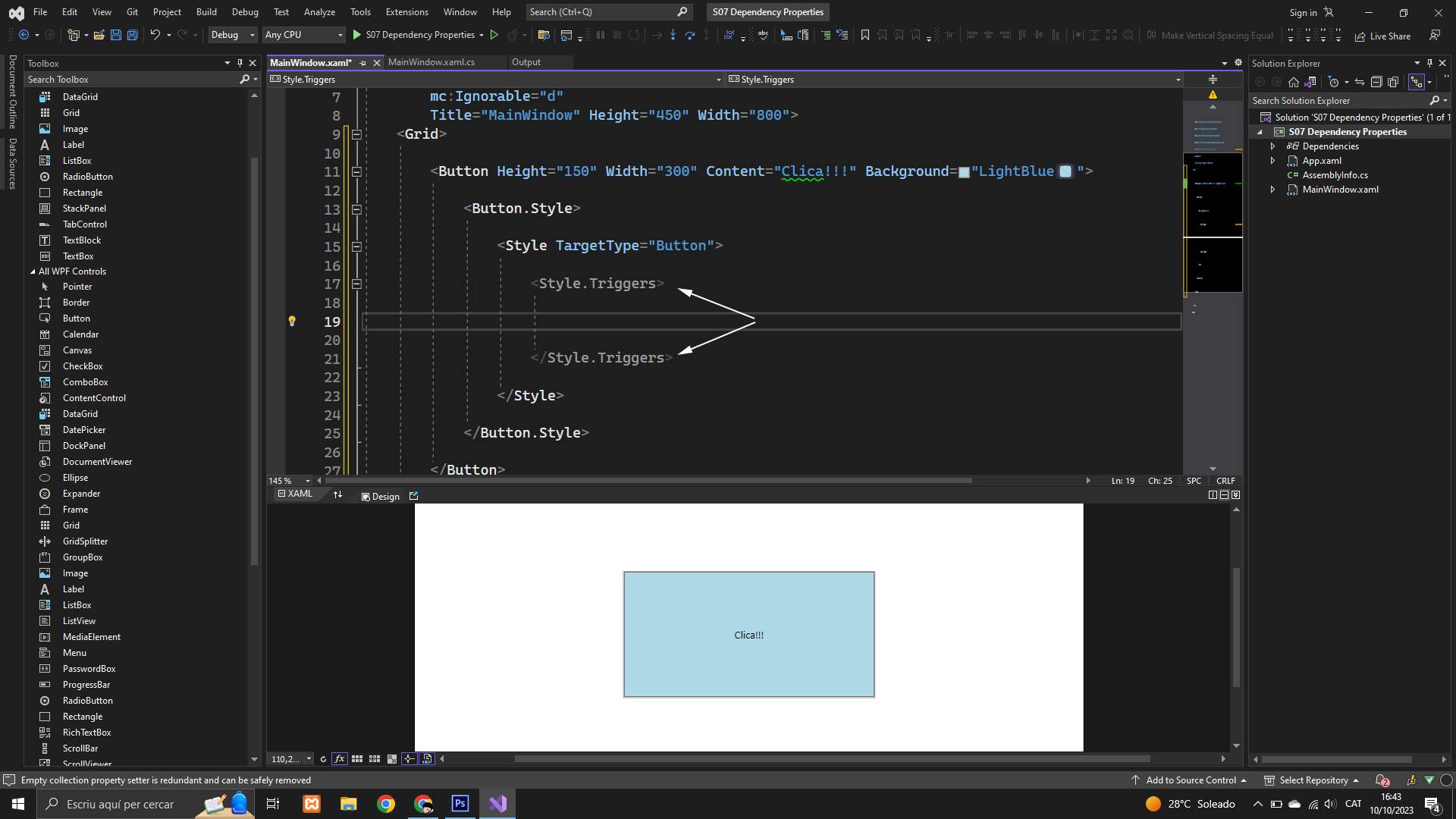Open the Any CPU platform dropdown
This screenshot has height=819, width=1456.
pos(303,35)
